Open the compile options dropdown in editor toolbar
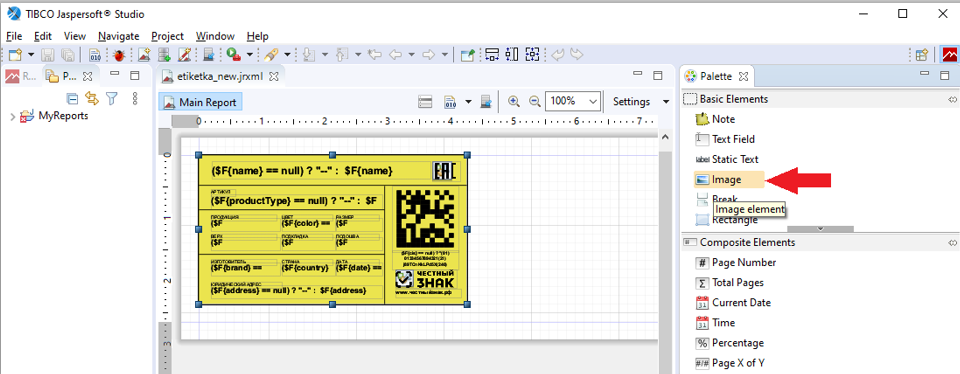The width and height of the screenshot is (960, 374). tap(468, 102)
